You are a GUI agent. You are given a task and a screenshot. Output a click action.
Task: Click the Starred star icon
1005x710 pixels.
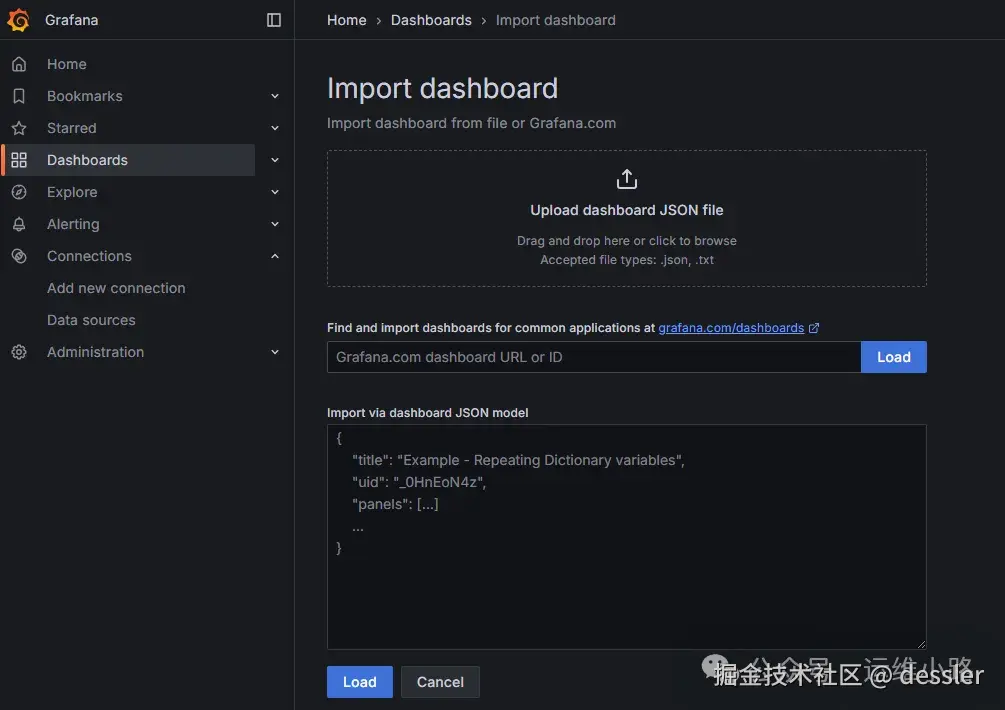coord(19,128)
